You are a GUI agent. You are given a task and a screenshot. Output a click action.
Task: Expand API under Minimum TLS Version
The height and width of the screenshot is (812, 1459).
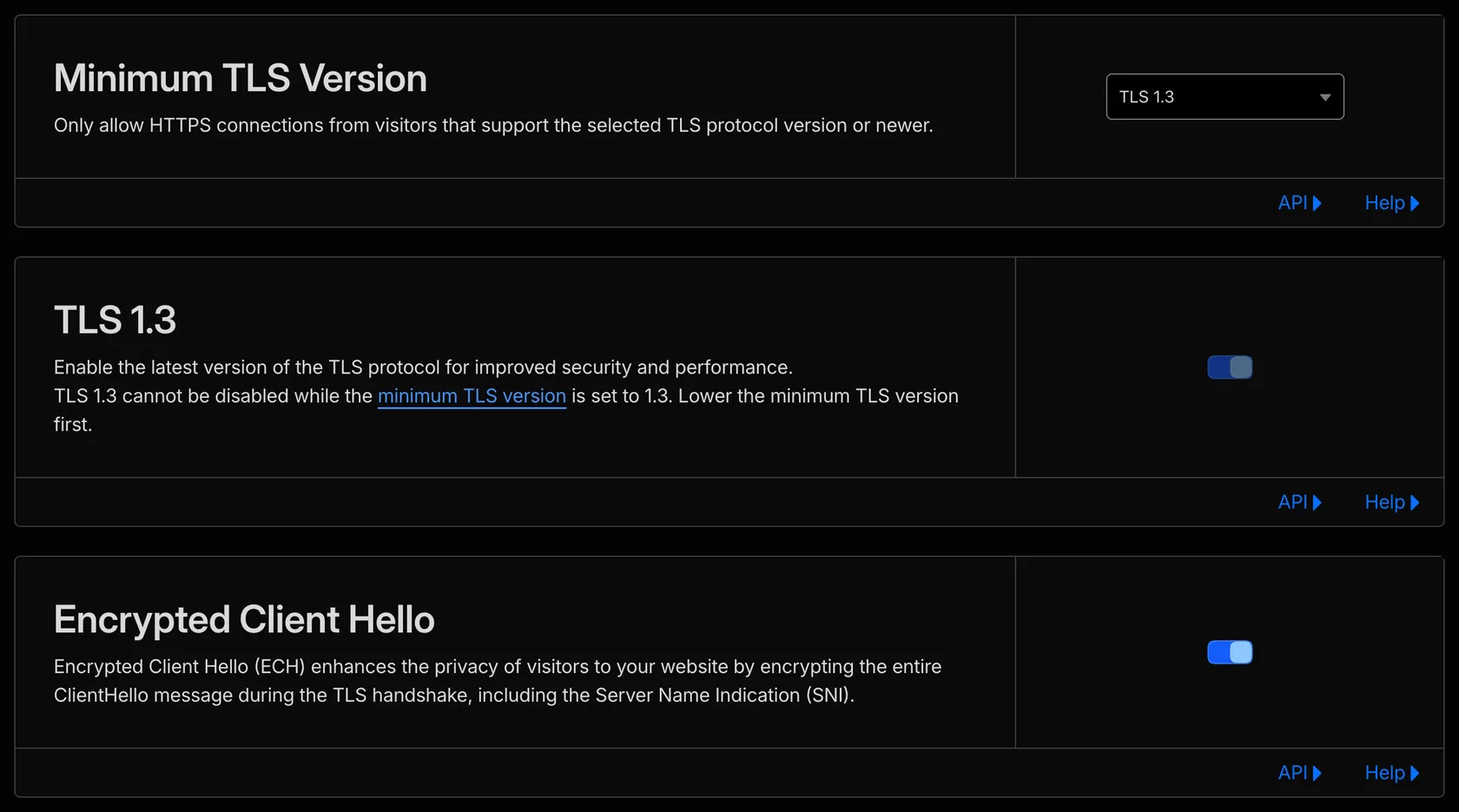pyautogui.click(x=1300, y=203)
